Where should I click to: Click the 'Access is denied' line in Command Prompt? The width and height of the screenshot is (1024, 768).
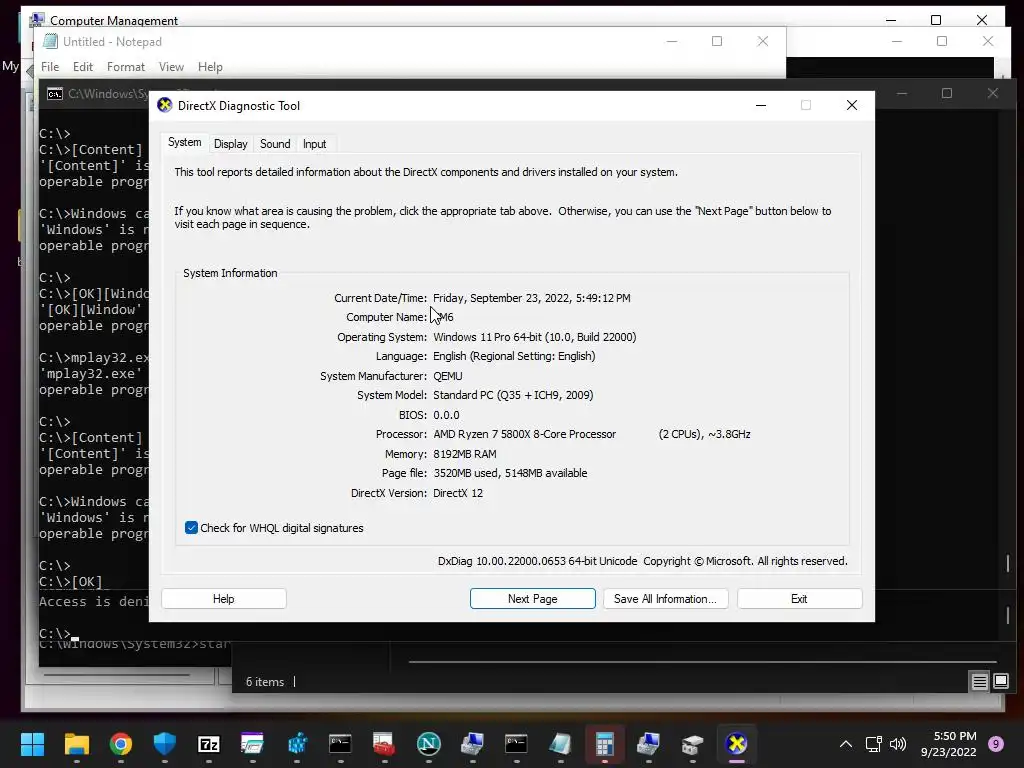(x=94, y=601)
